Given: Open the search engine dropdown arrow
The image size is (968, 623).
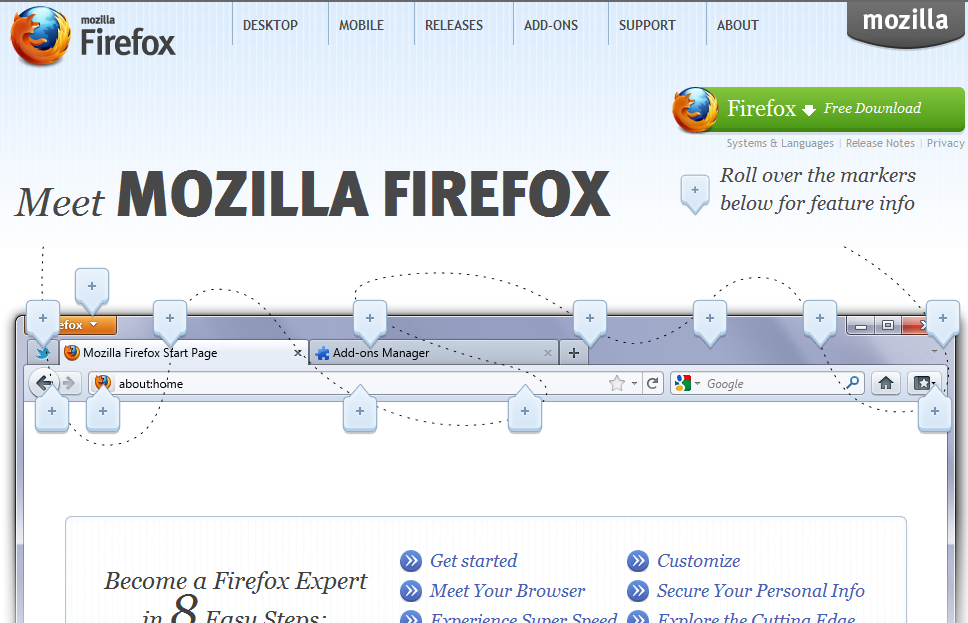Looking at the screenshot, I should pyautogui.click(x=698, y=383).
